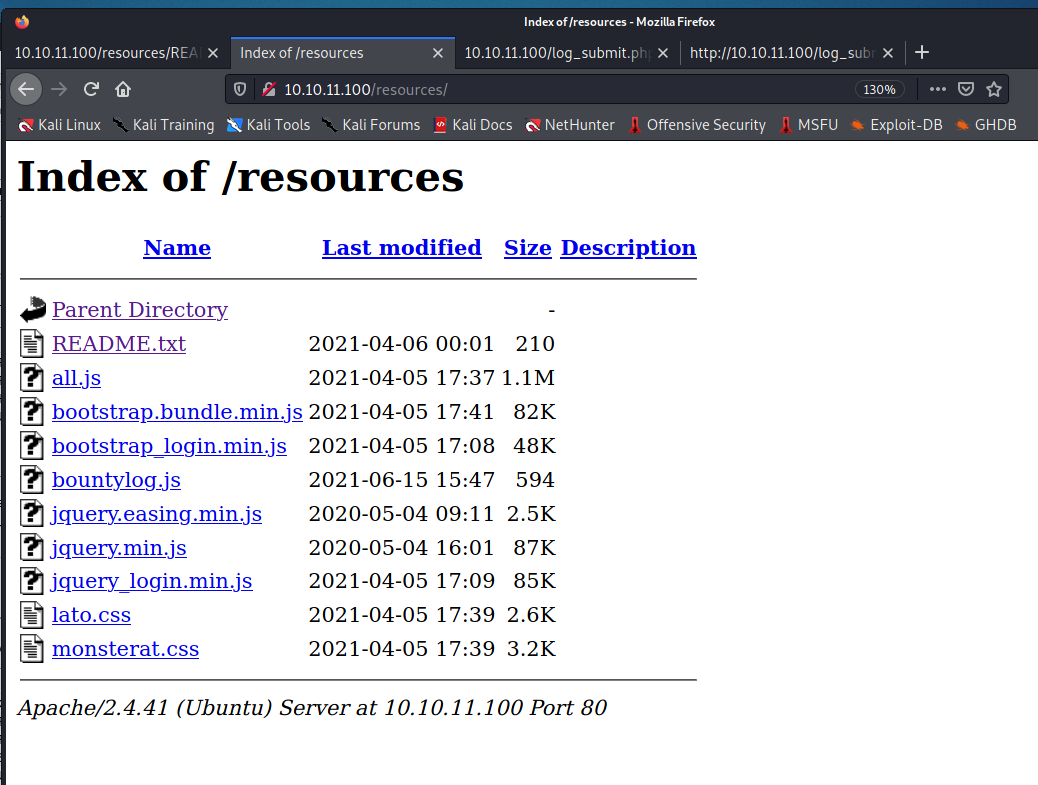Screen dimensions: 1038x785
Task: Open the Save to Pocket icon
Action: (965, 89)
